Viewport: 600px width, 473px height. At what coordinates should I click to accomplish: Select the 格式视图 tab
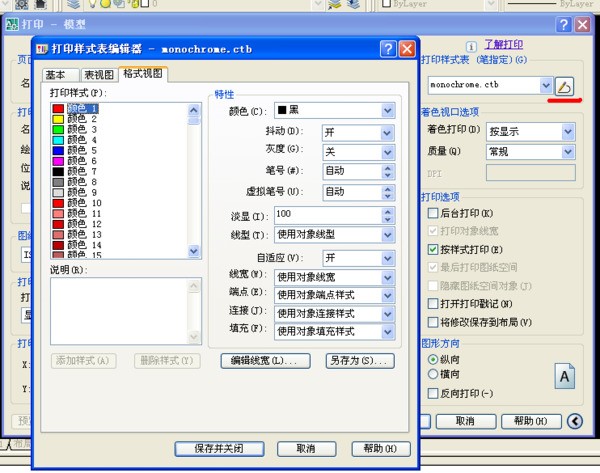[x=143, y=73]
